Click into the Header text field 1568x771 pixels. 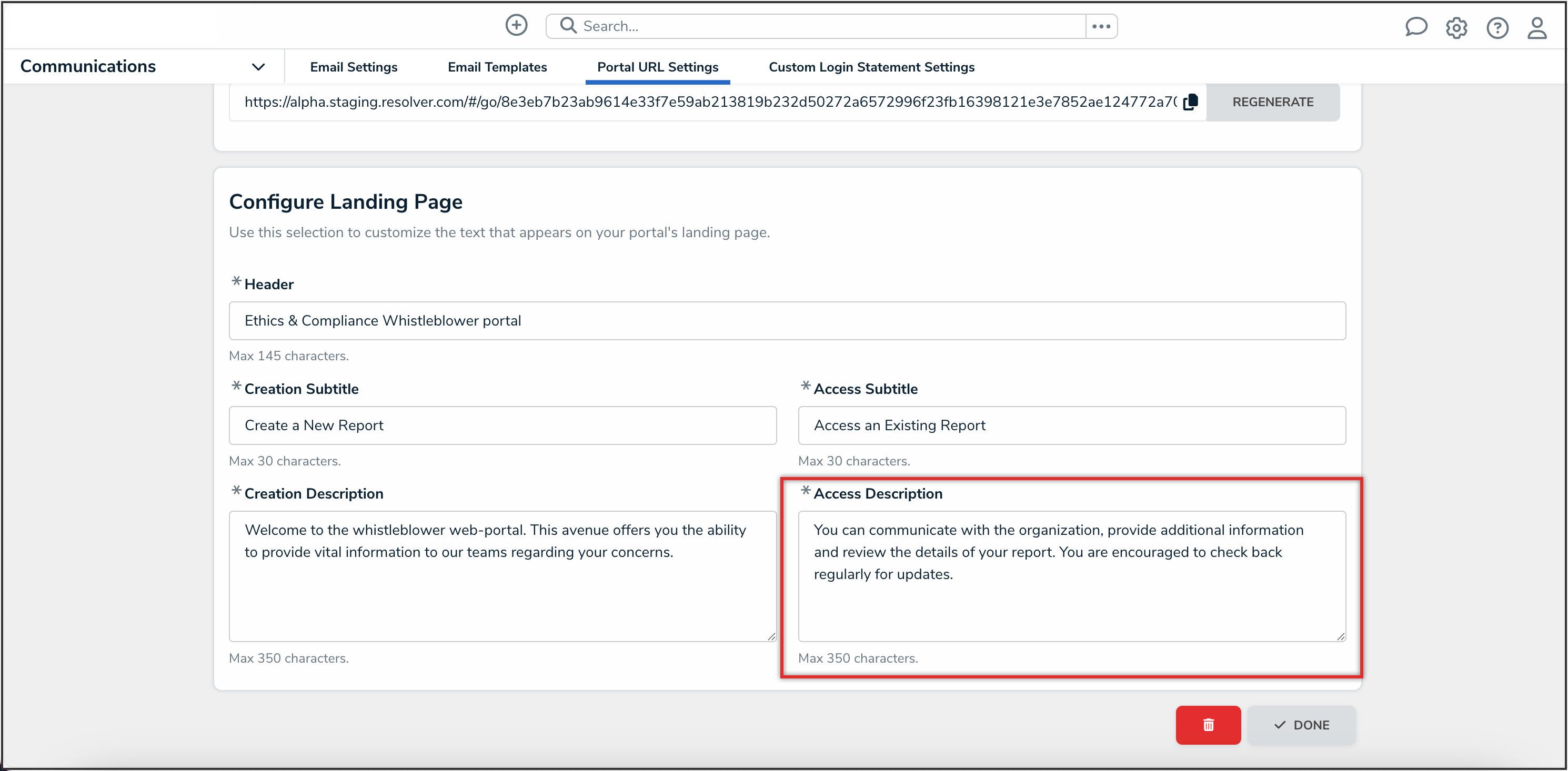point(787,321)
